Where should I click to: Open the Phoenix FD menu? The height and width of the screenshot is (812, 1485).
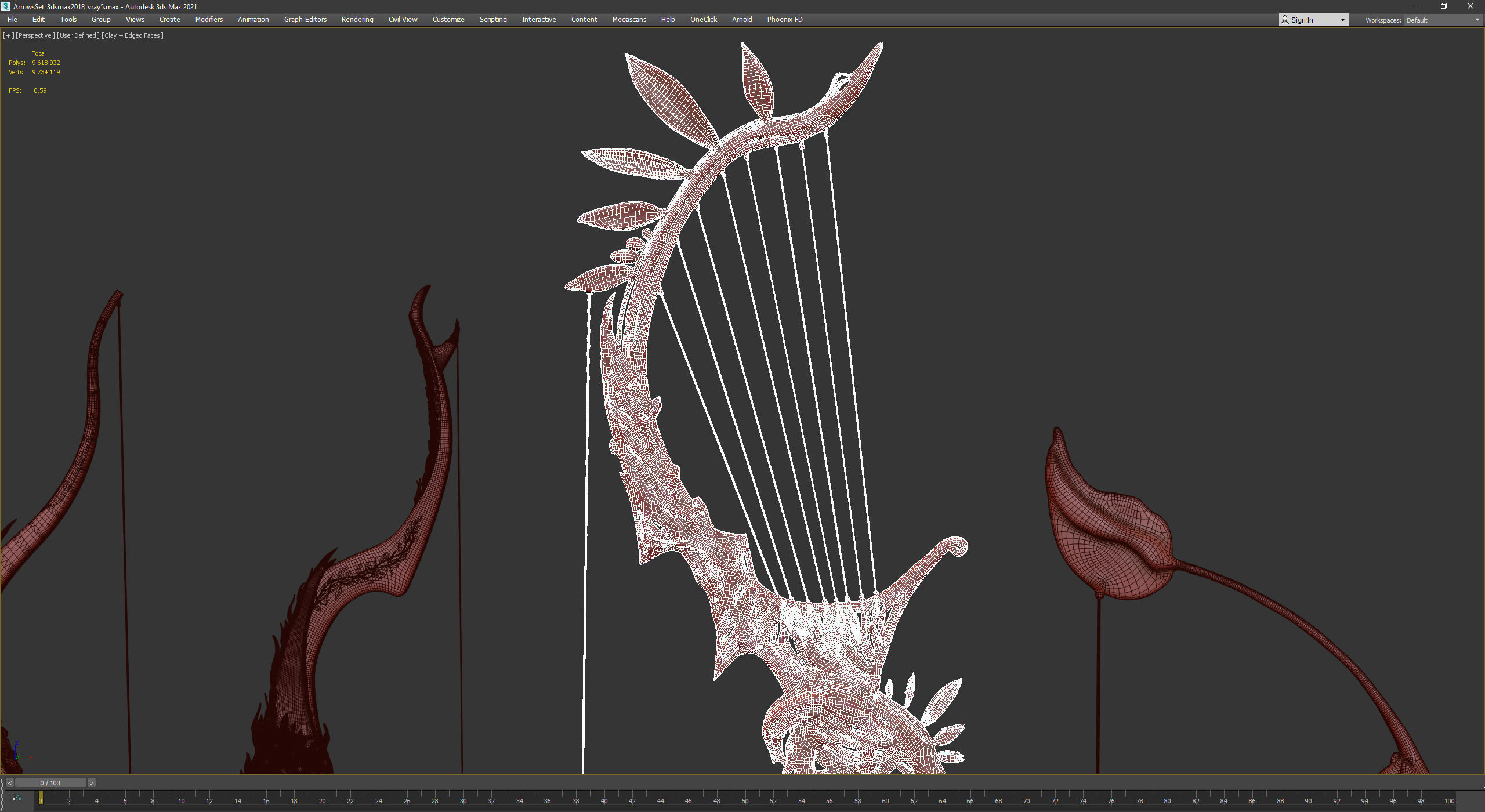(x=784, y=20)
